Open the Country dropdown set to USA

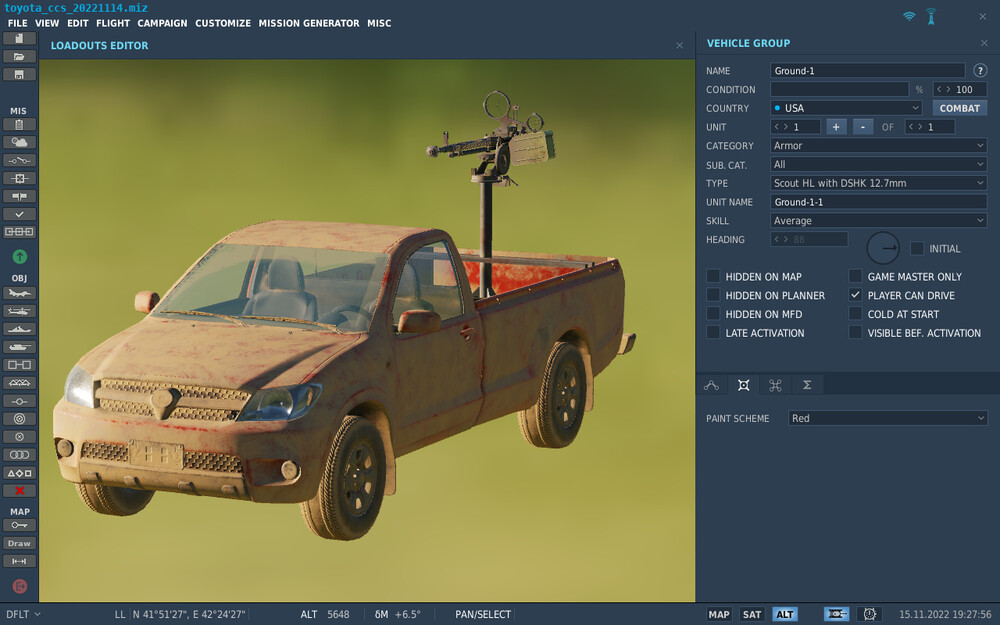(x=846, y=108)
